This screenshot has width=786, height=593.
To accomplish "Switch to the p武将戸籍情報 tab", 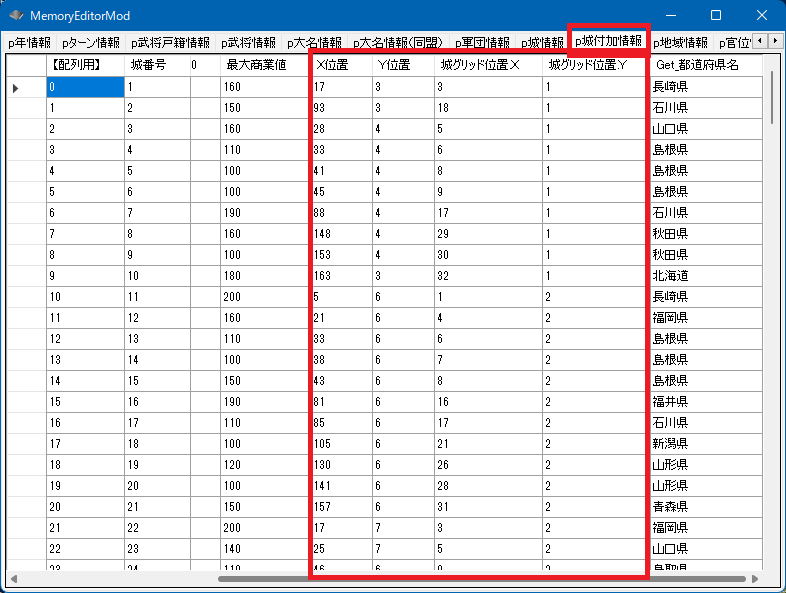I will click(170, 43).
